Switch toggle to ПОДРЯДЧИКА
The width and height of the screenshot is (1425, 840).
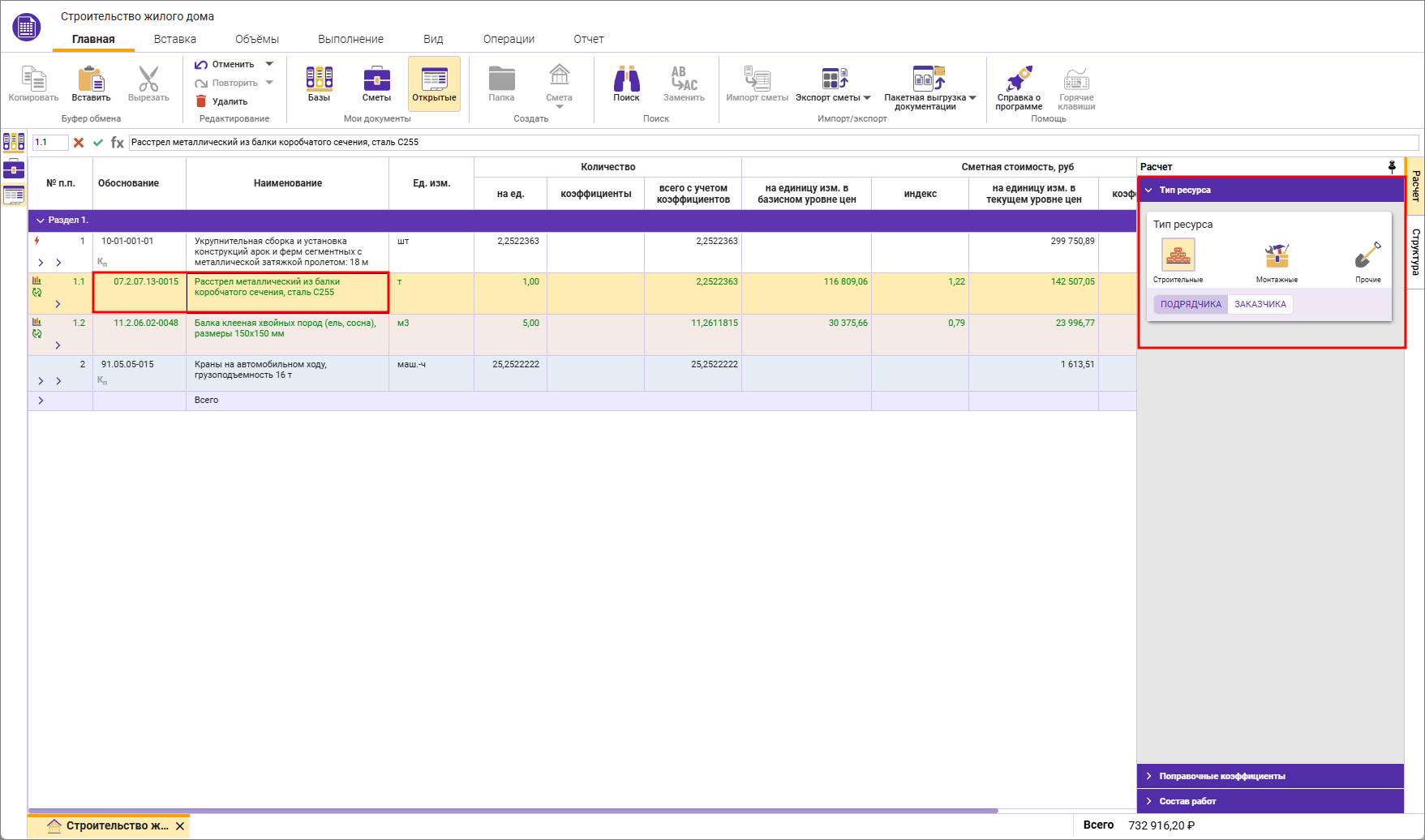(x=1190, y=305)
